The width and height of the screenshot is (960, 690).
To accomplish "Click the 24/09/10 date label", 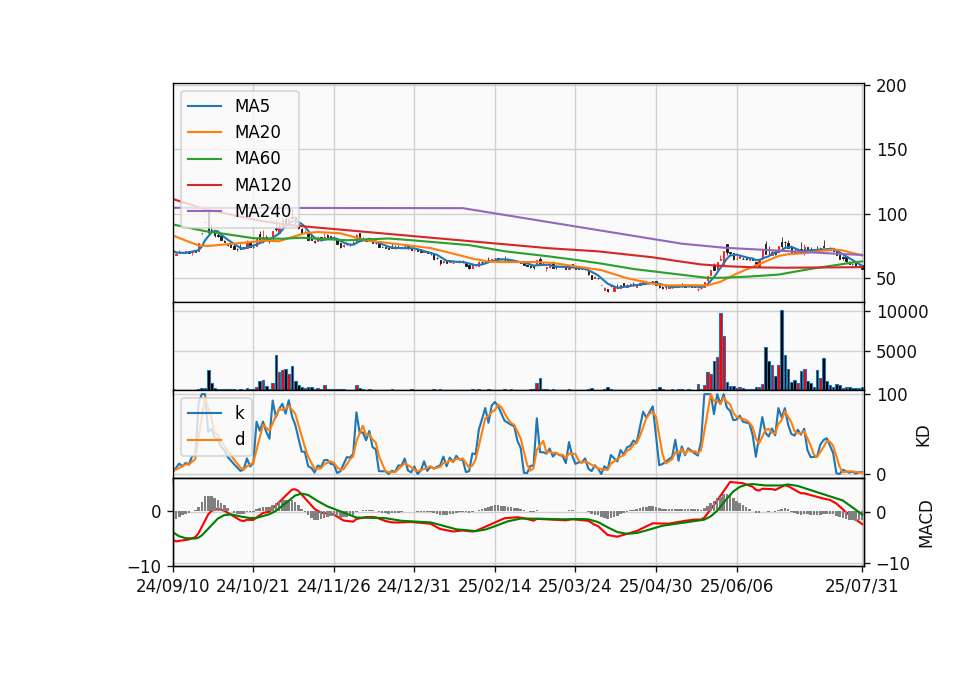I will coord(173,586).
